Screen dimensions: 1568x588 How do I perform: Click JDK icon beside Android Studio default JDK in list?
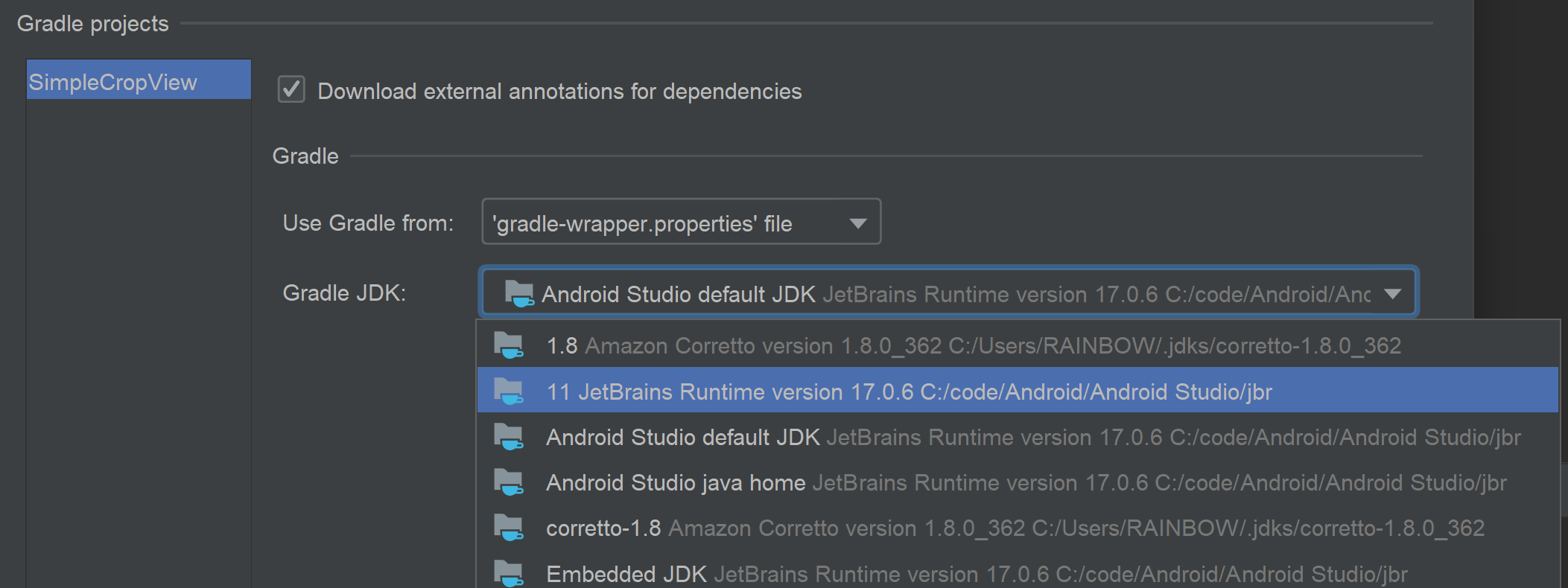point(509,437)
